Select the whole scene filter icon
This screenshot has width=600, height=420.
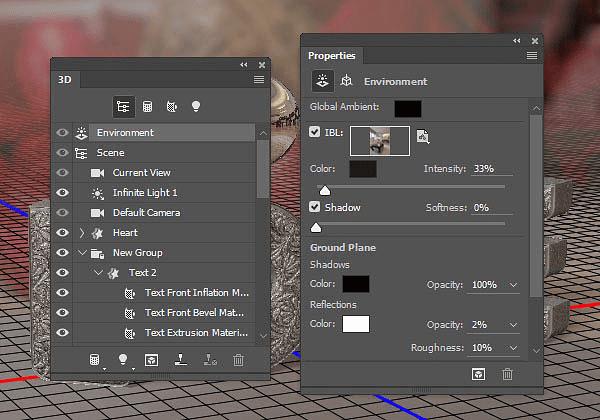coord(123,106)
